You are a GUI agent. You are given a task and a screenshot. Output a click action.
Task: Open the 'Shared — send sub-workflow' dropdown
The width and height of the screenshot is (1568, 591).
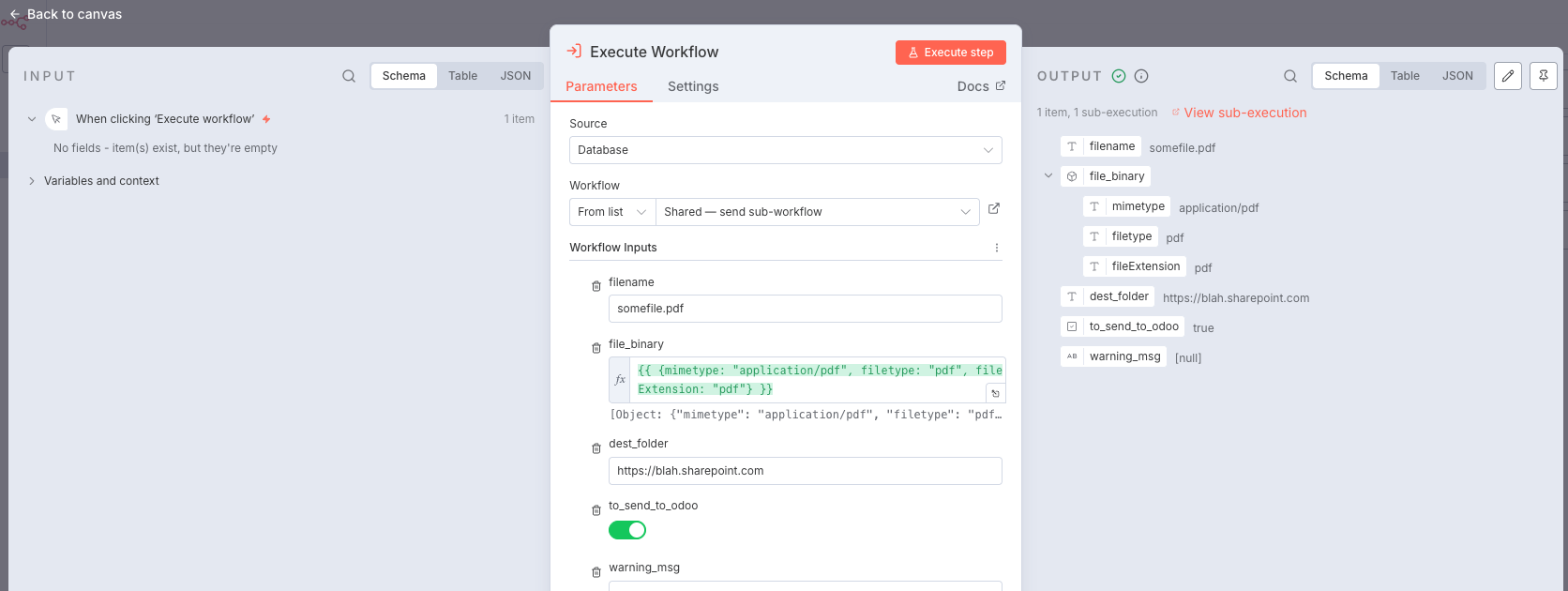(x=816, y=212)
